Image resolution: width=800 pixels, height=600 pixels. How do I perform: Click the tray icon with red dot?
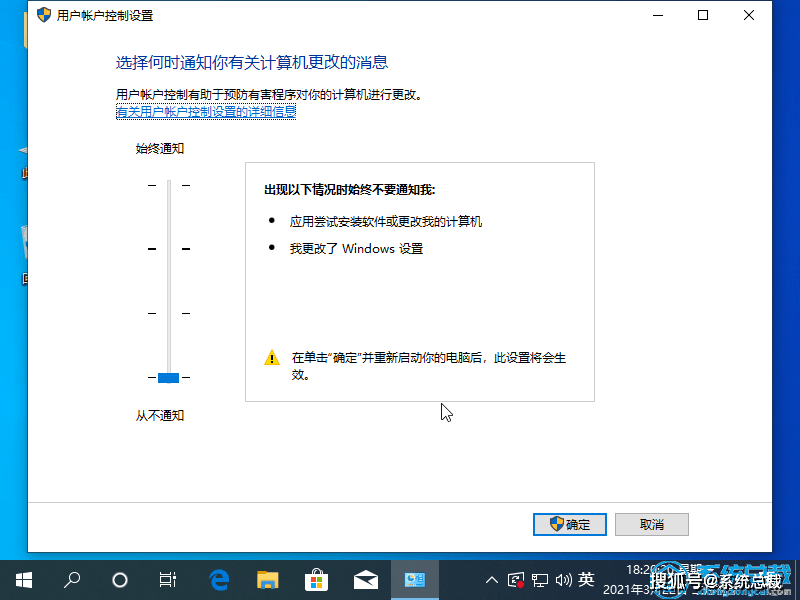pyautogui.click(x=516, y=580)
